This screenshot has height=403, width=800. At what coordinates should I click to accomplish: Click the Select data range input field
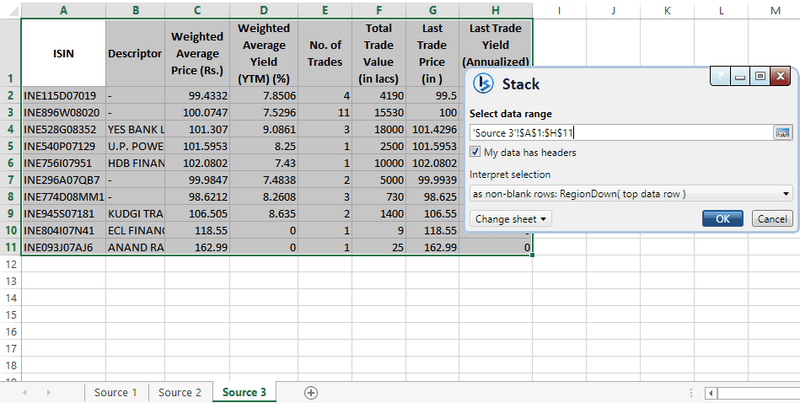click(x=621, y=133)
